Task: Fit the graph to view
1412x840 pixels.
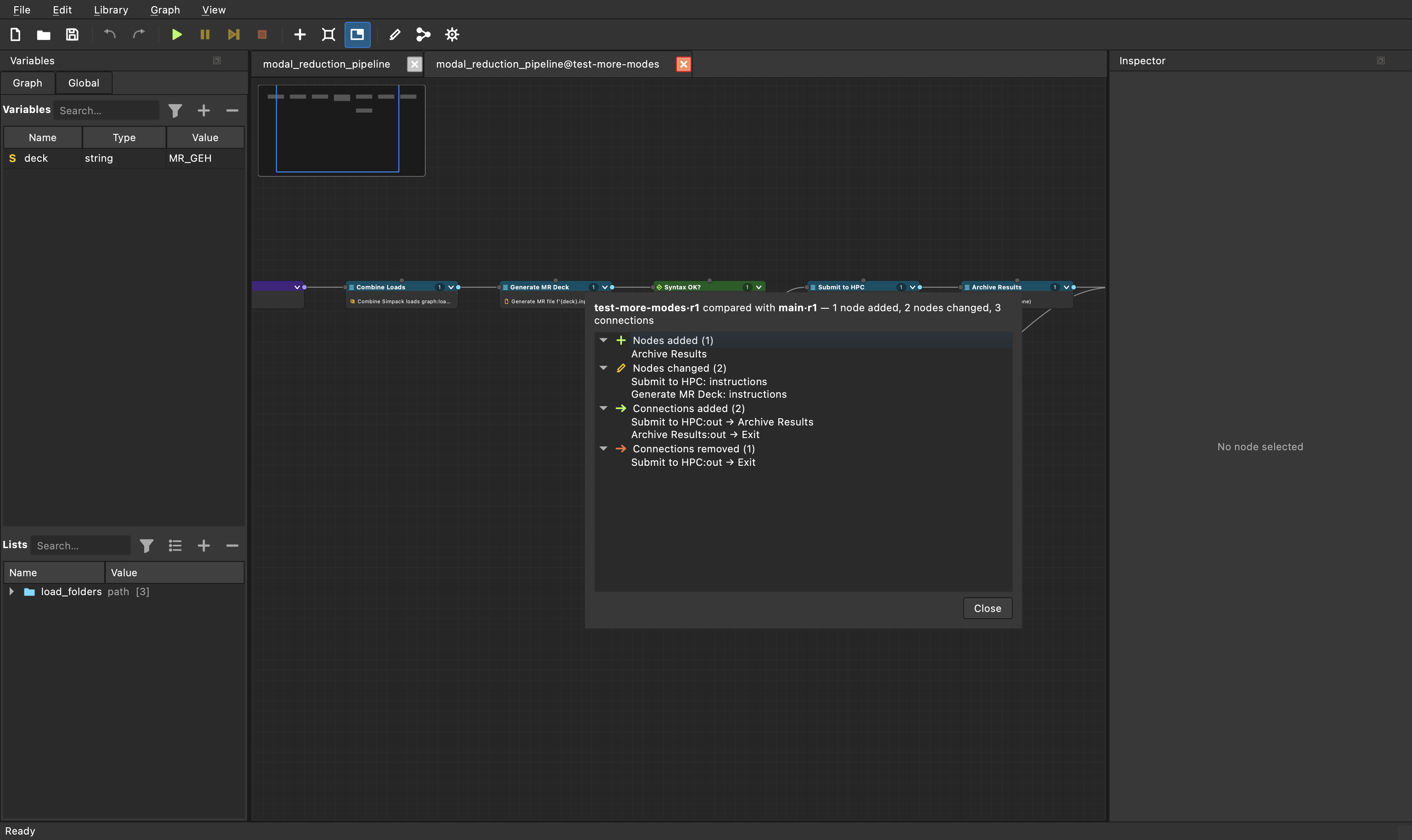Action: (329, 34)
